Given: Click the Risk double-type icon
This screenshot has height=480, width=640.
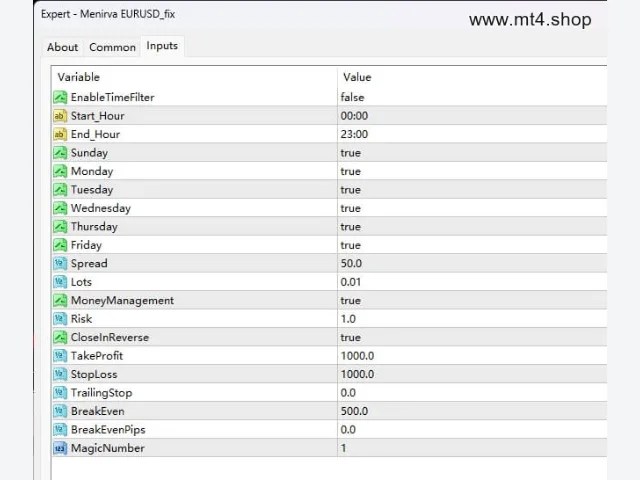Looking at the screenshot, I should 60,319.
